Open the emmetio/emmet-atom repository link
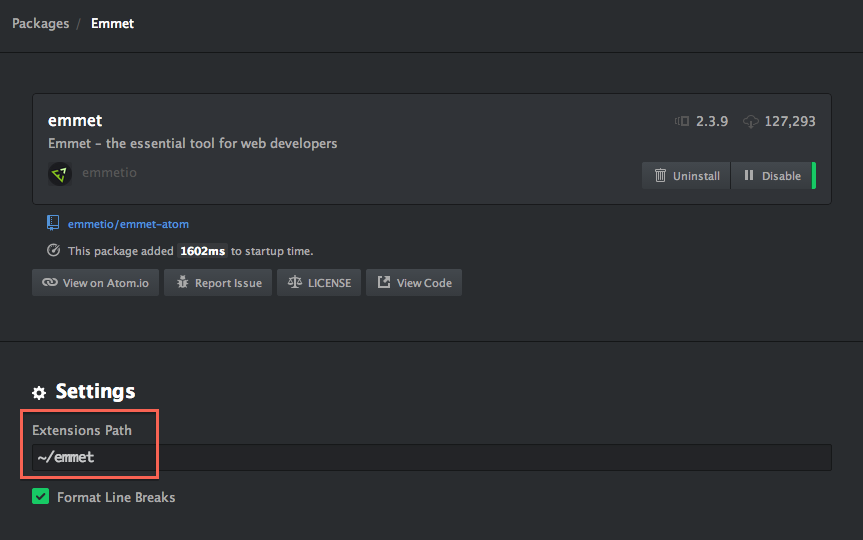 click(128, 224)
